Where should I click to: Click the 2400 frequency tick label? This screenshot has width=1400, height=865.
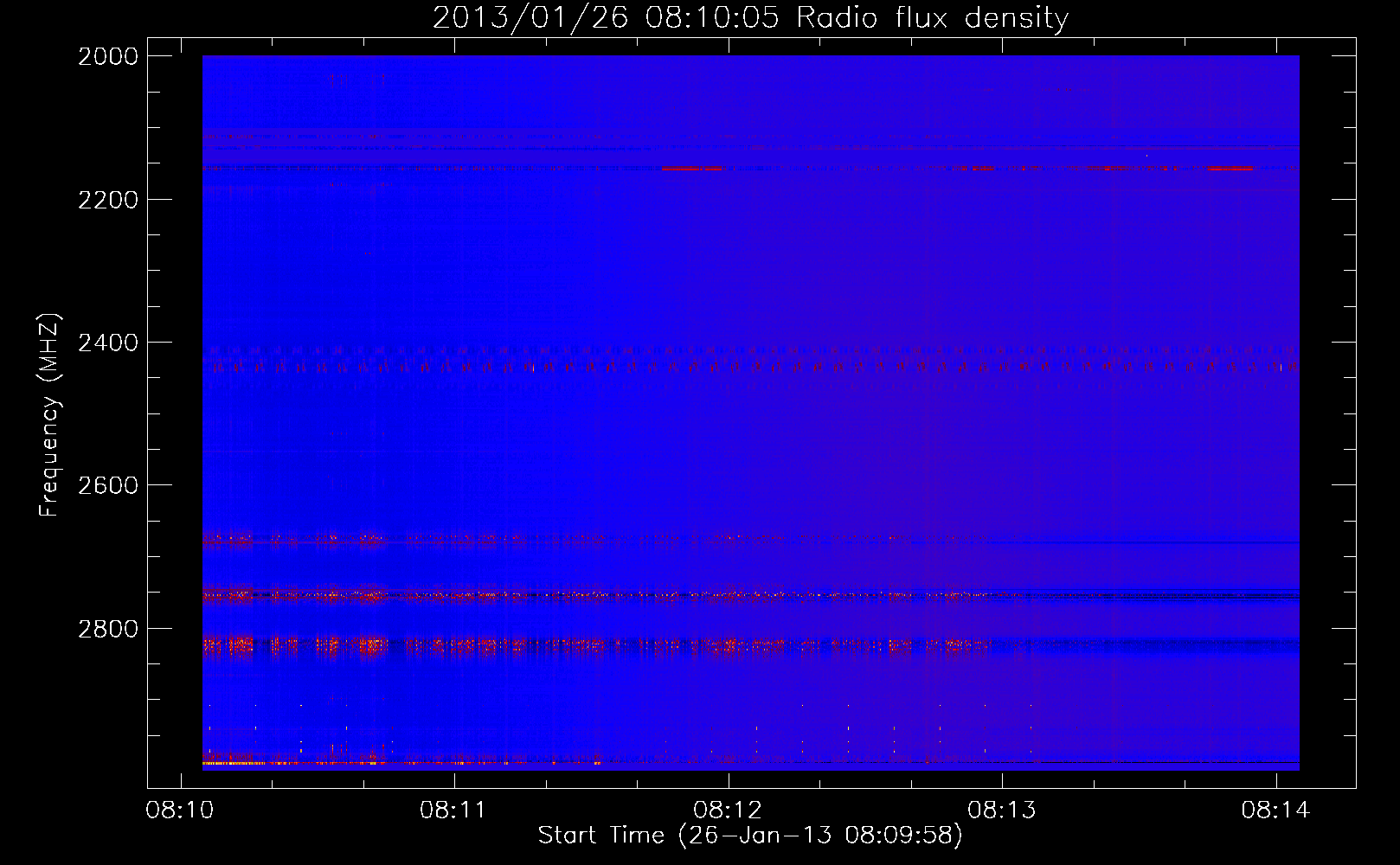[x=108, y=343]
